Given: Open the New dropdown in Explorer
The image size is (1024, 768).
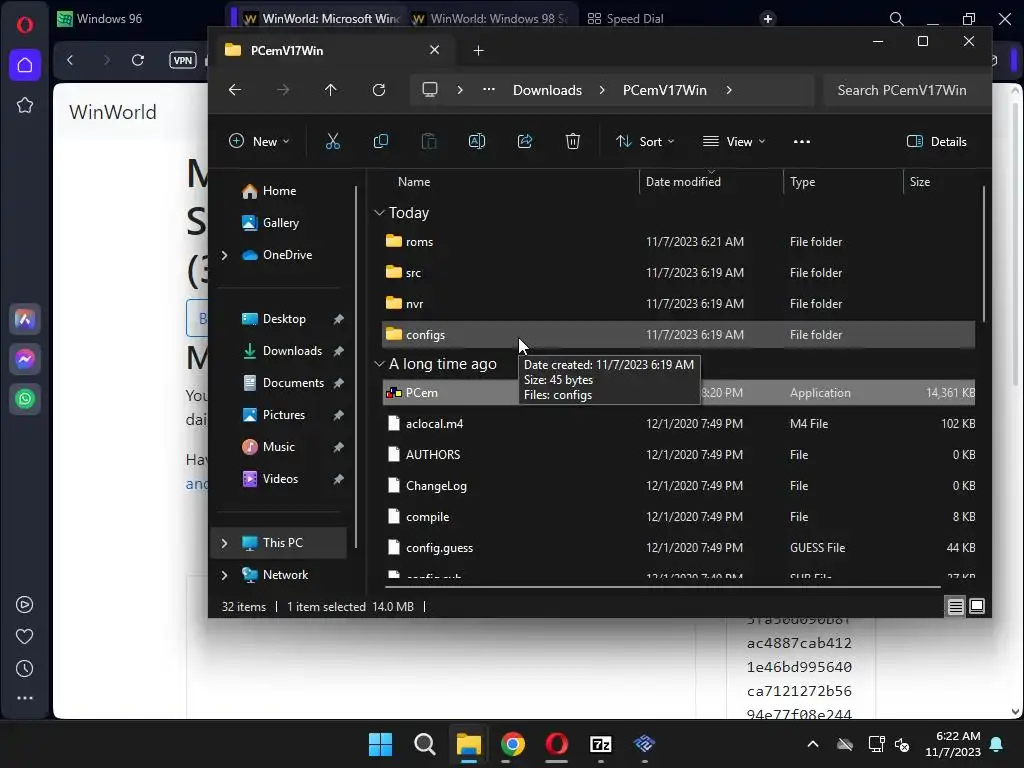Looking at the screenshot, I should pyautogui.click(x=259, y=142).
